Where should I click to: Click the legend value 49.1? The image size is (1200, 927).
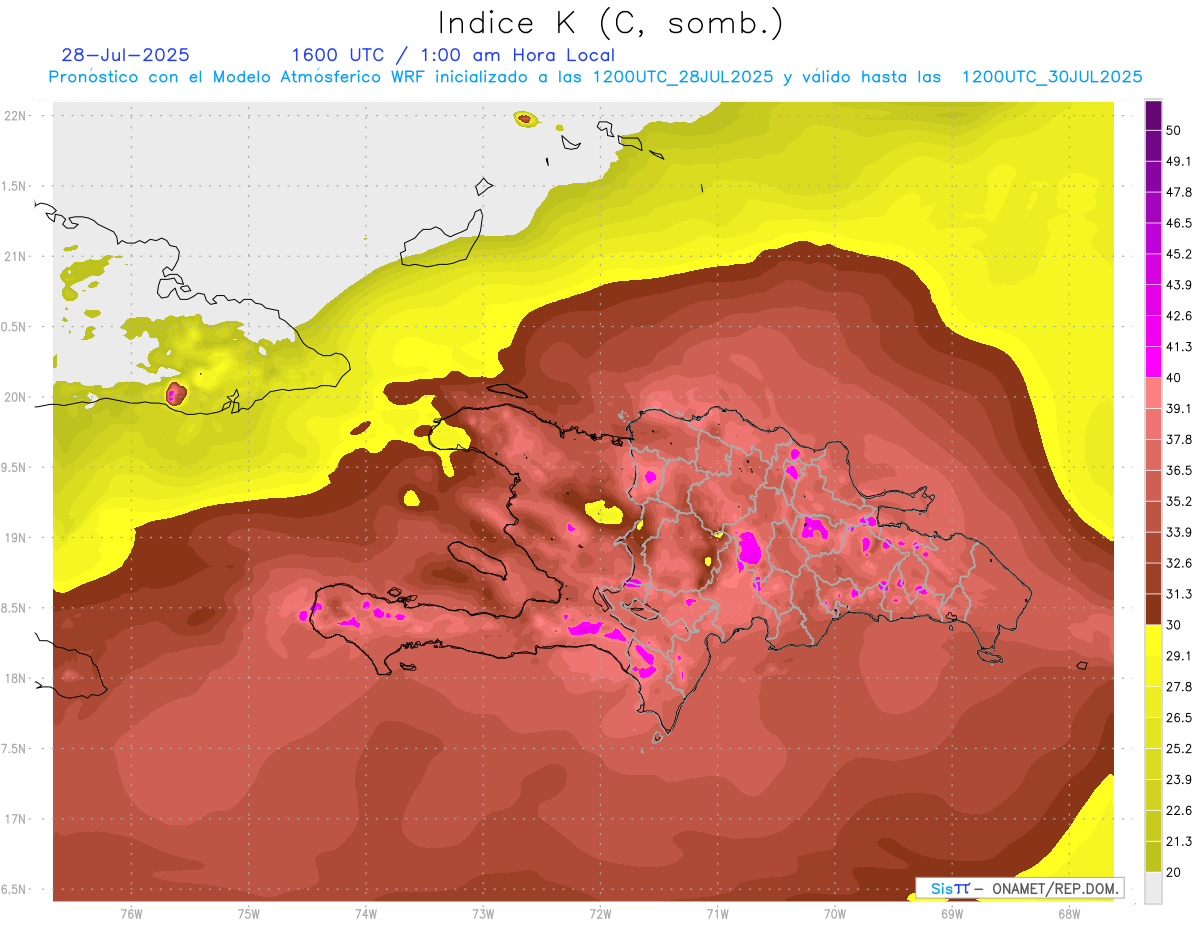1178,161
